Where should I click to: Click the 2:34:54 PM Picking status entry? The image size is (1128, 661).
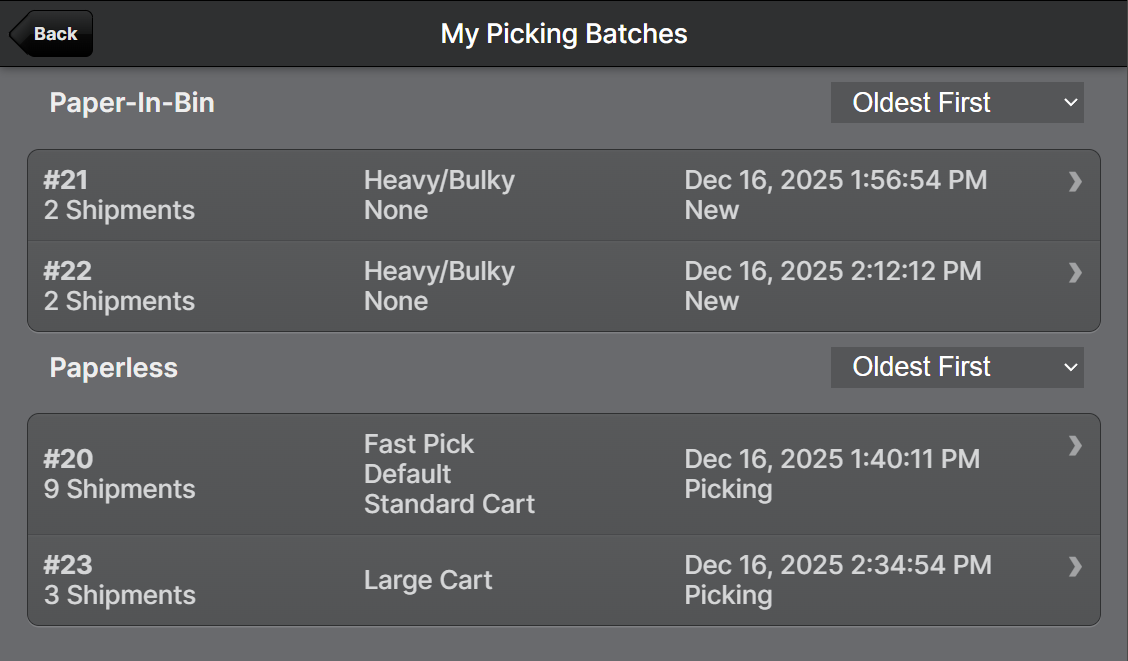point(728,595)
